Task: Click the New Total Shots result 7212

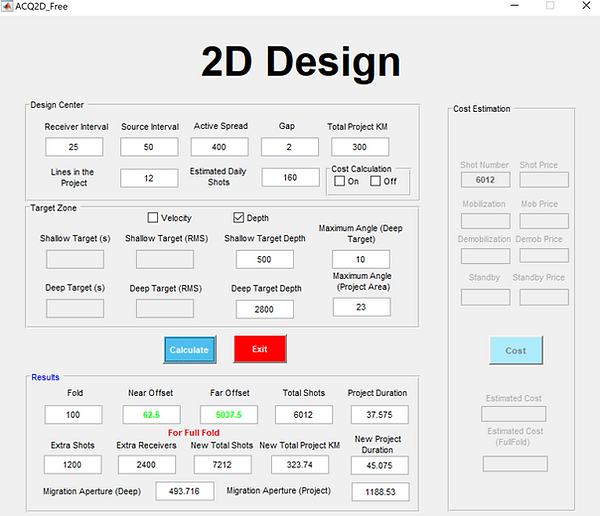Action: (x=223, y=465)
